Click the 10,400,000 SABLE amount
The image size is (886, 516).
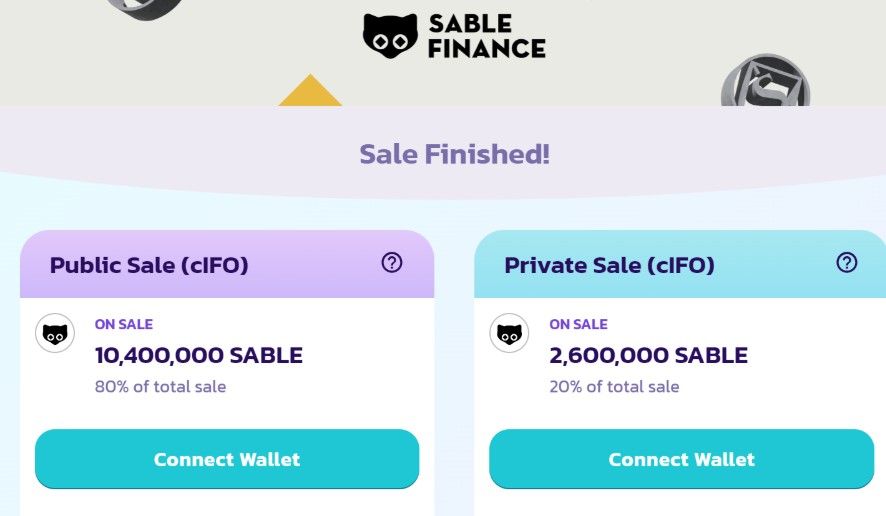click(198, 355)
